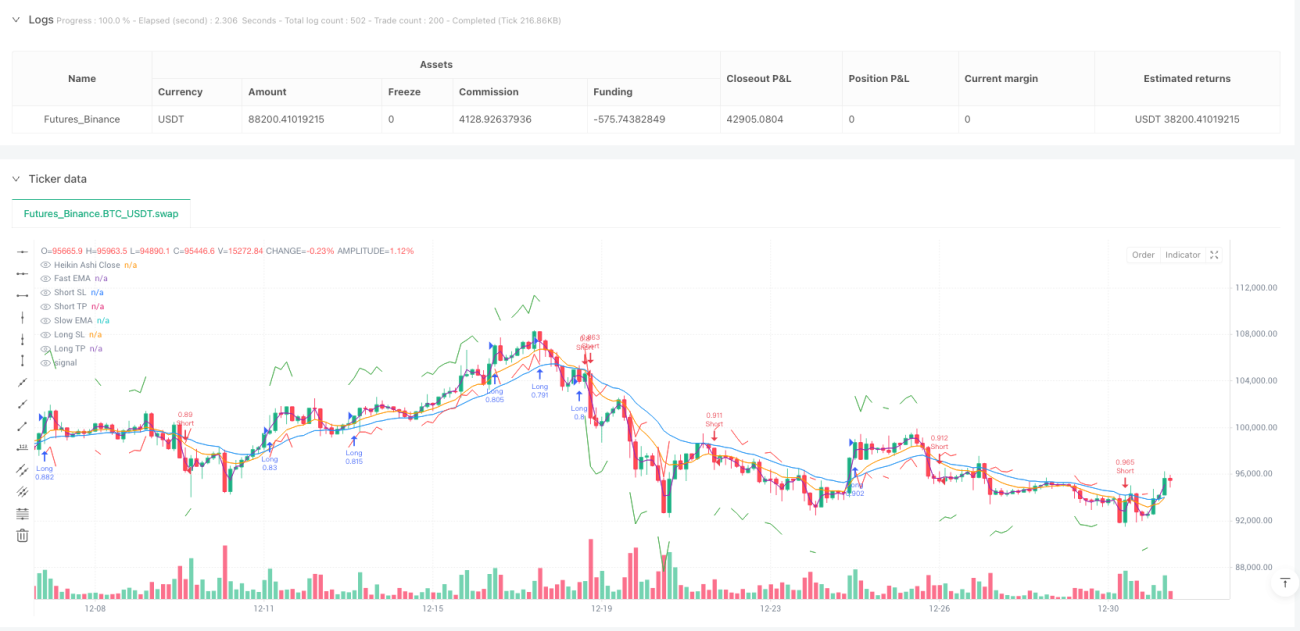
Task: Click the scroll-to-top arrow button
Action: tap(1285, 582)
